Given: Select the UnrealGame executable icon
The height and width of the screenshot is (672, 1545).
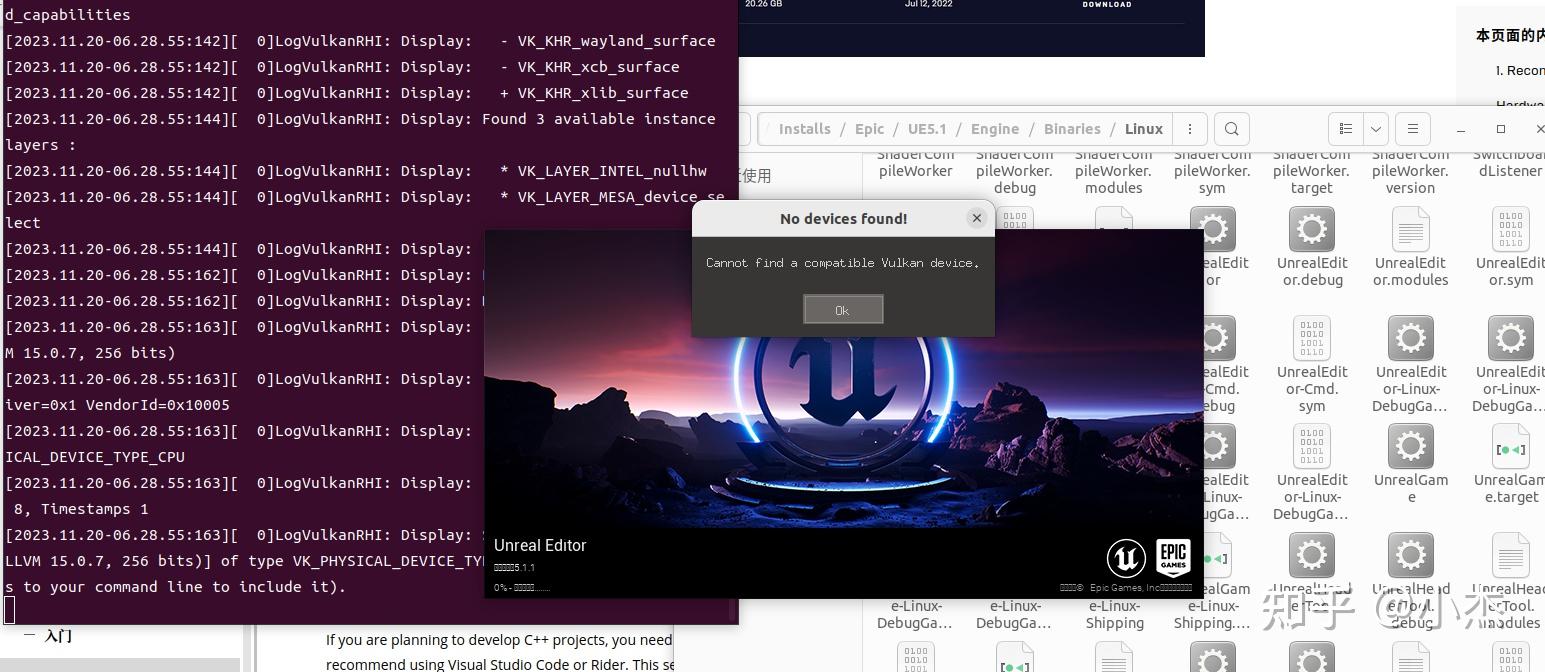Looking at the screenshot, I should [x=1410, y=446].
